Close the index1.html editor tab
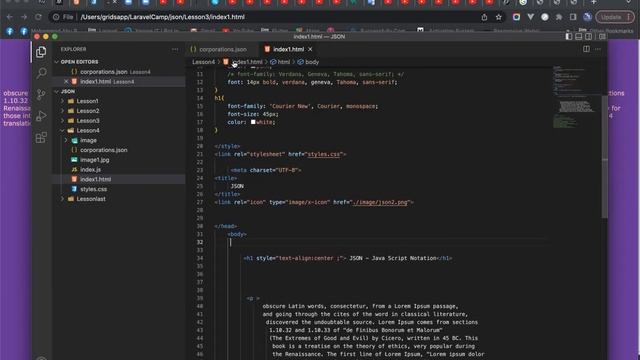Image resolution: width=640 pixels, height=360 pixels. pos(310,49)
